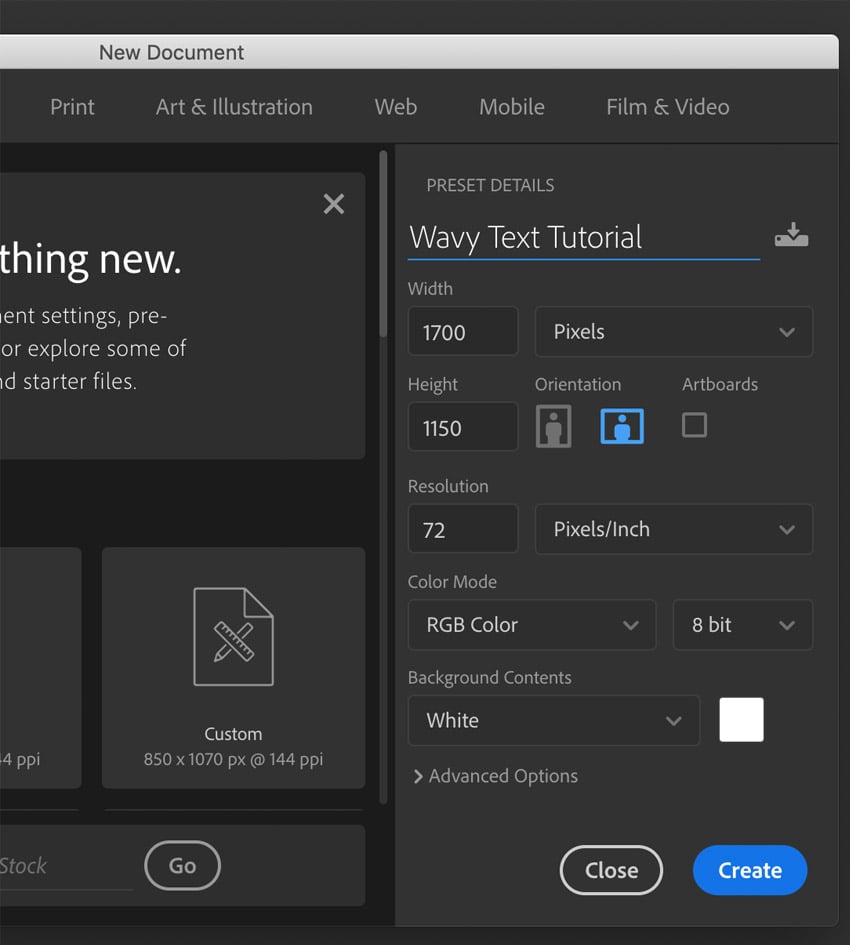Open the Film & Video tab
Viewport: 850px width, 945px height.
pos(668,107)
